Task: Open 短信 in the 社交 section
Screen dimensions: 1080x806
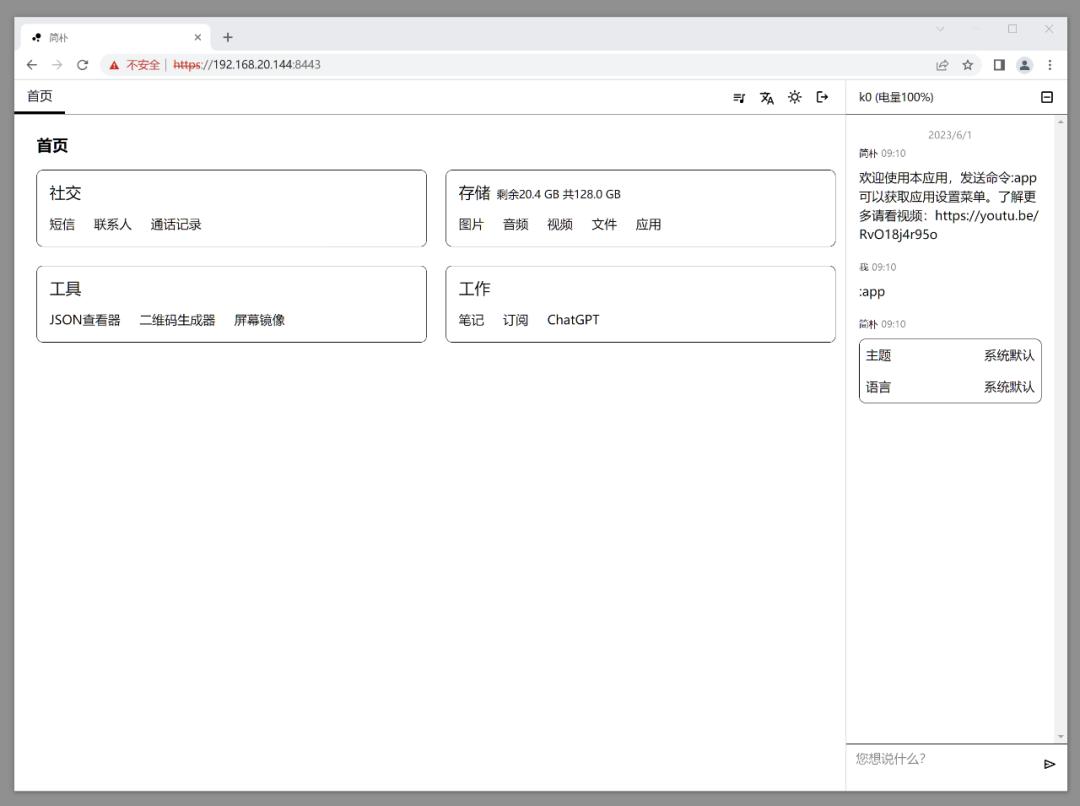Action: click(x=62, y=224)
